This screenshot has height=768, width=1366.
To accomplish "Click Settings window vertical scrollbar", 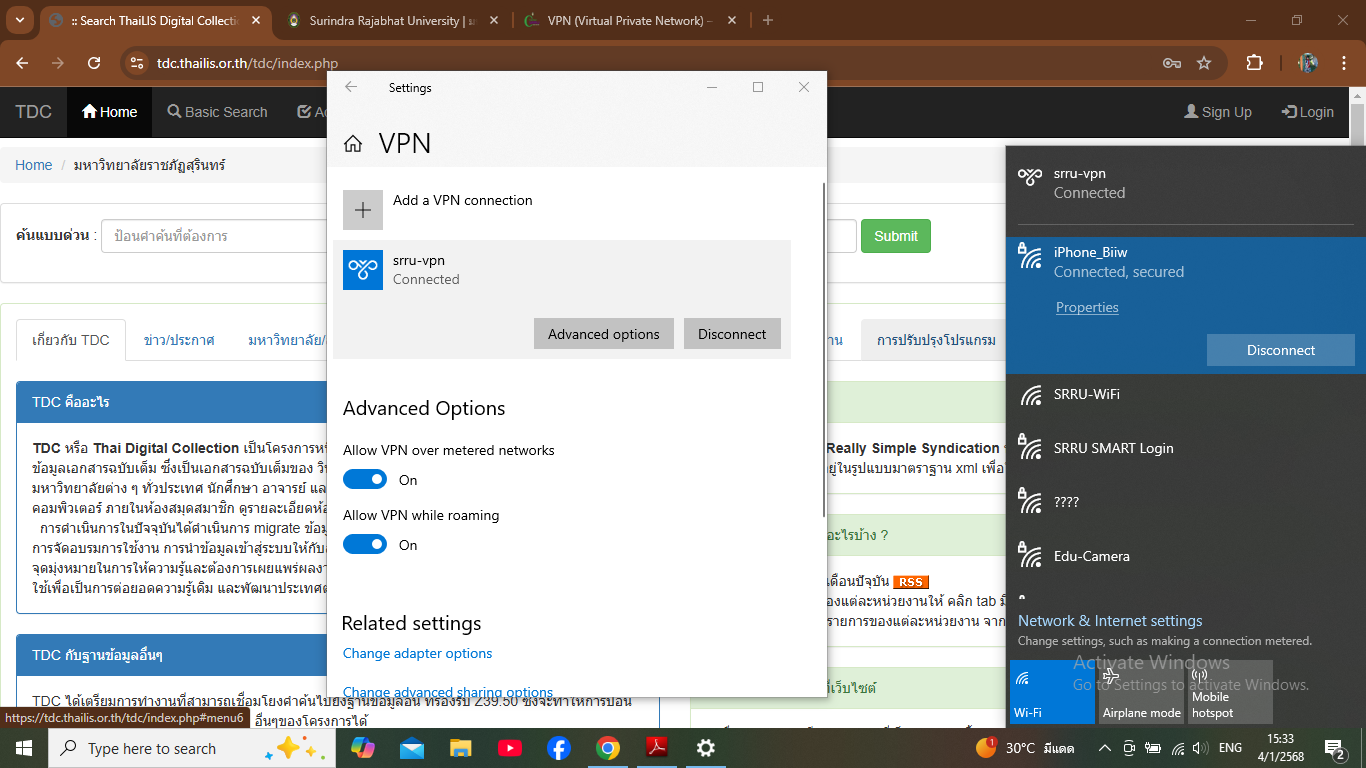I will 824,350.
